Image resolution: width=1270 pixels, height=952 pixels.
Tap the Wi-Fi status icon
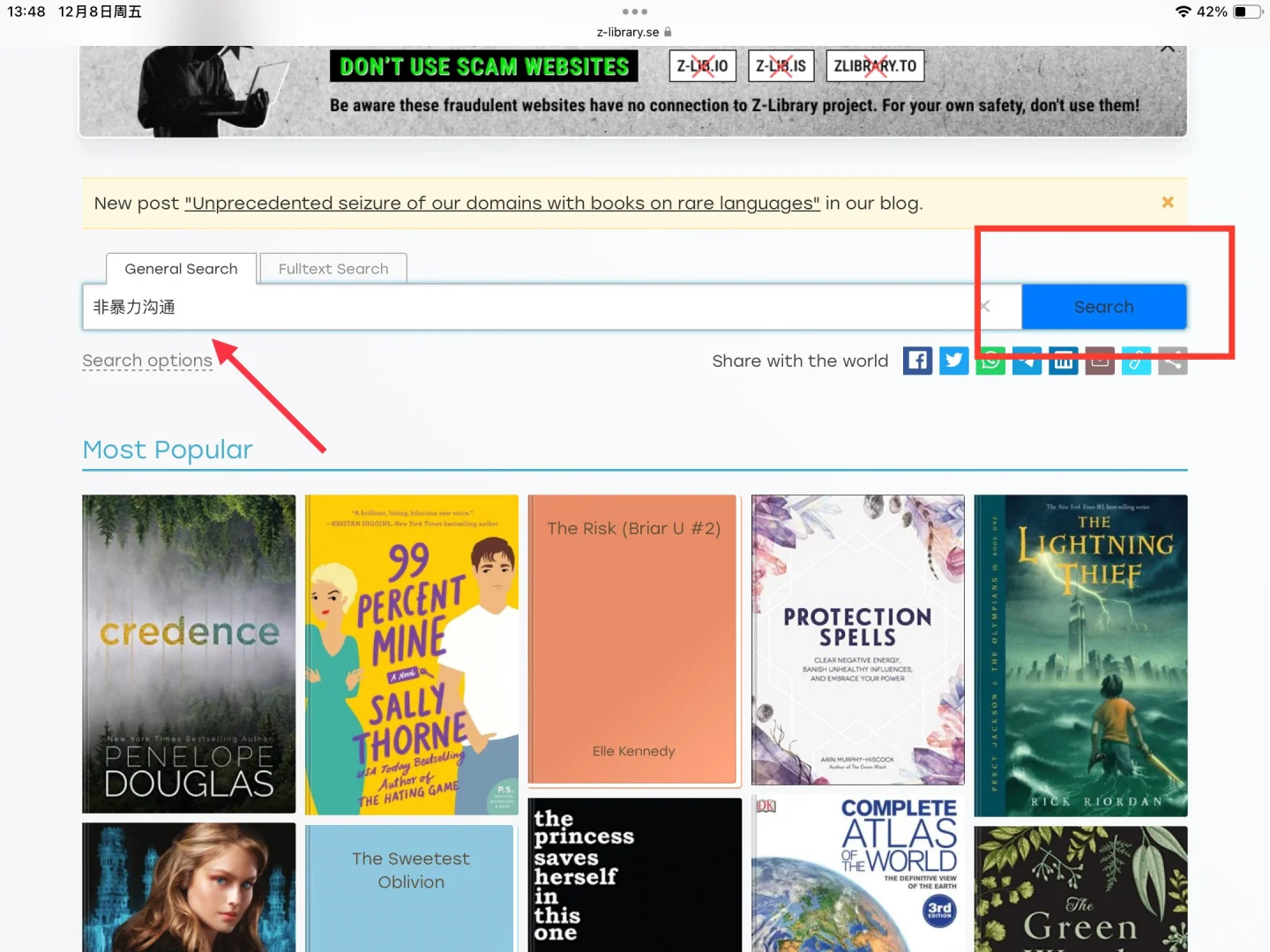tap(1183, 11)
